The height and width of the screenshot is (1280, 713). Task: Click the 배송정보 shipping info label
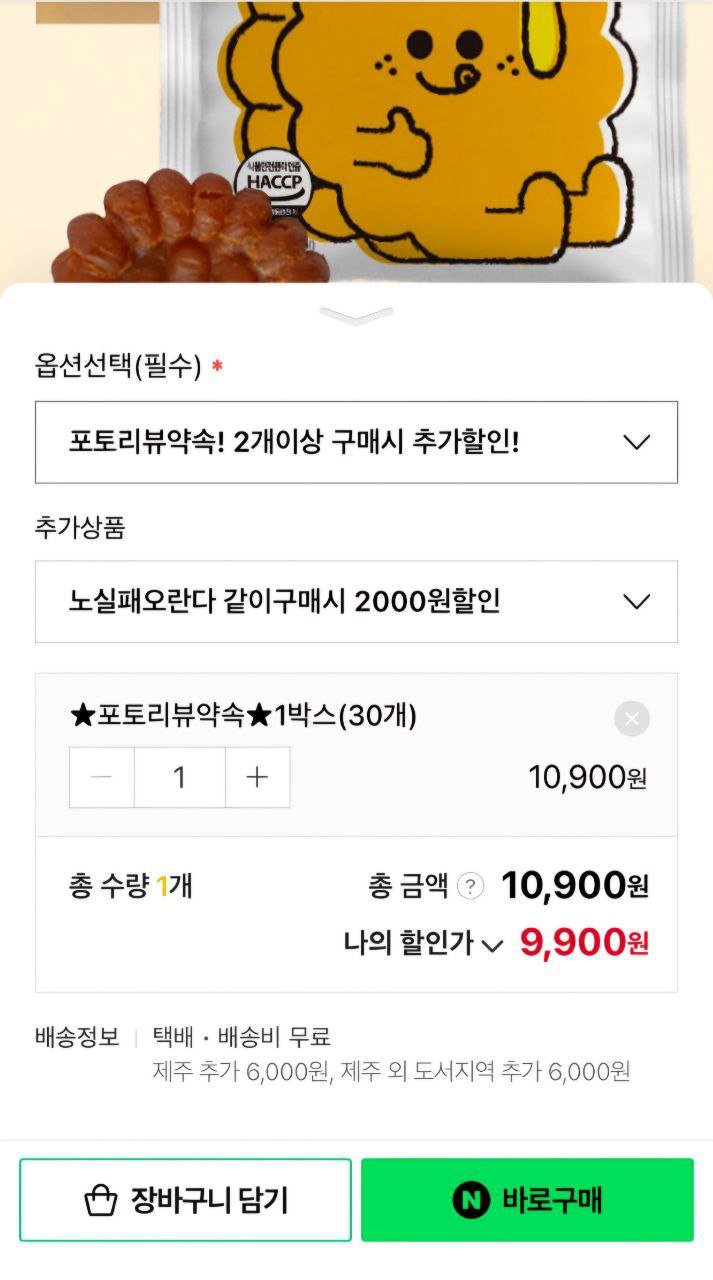(x=77, y=1036)
